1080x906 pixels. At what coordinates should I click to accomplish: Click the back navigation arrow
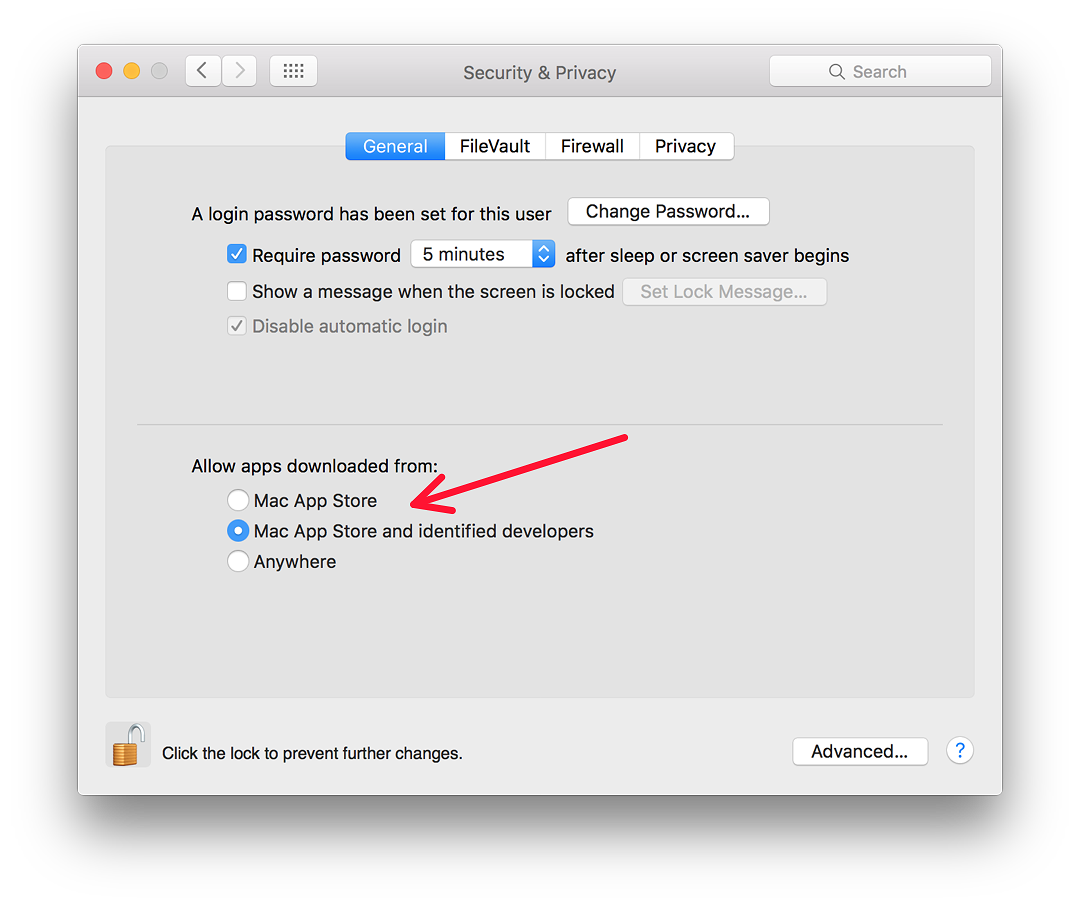[x=202, y=71]
